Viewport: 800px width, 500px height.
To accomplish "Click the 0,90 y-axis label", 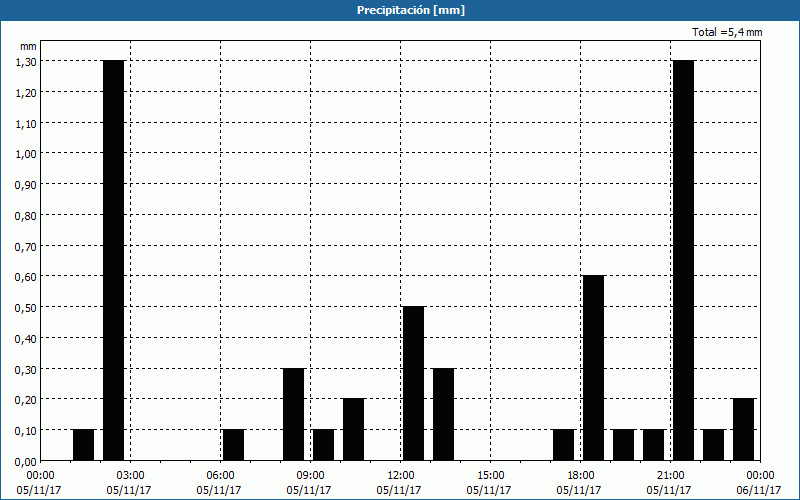I will tap(26, 185).
